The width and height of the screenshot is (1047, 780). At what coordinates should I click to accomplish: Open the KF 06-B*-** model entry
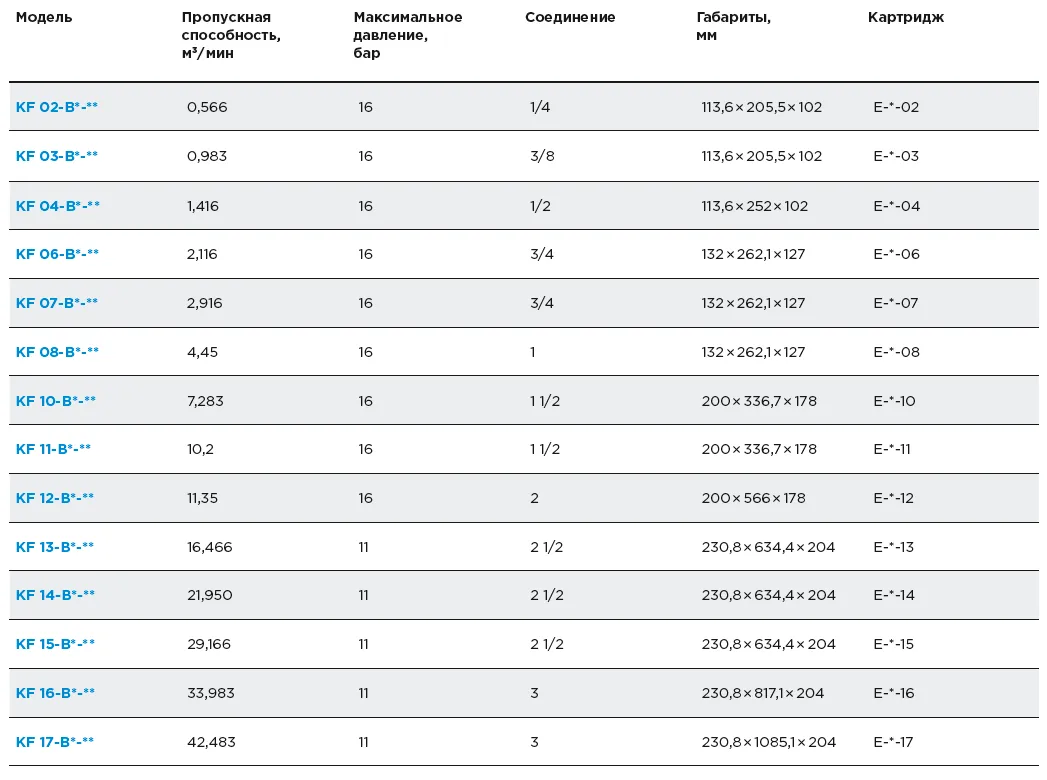57,254
